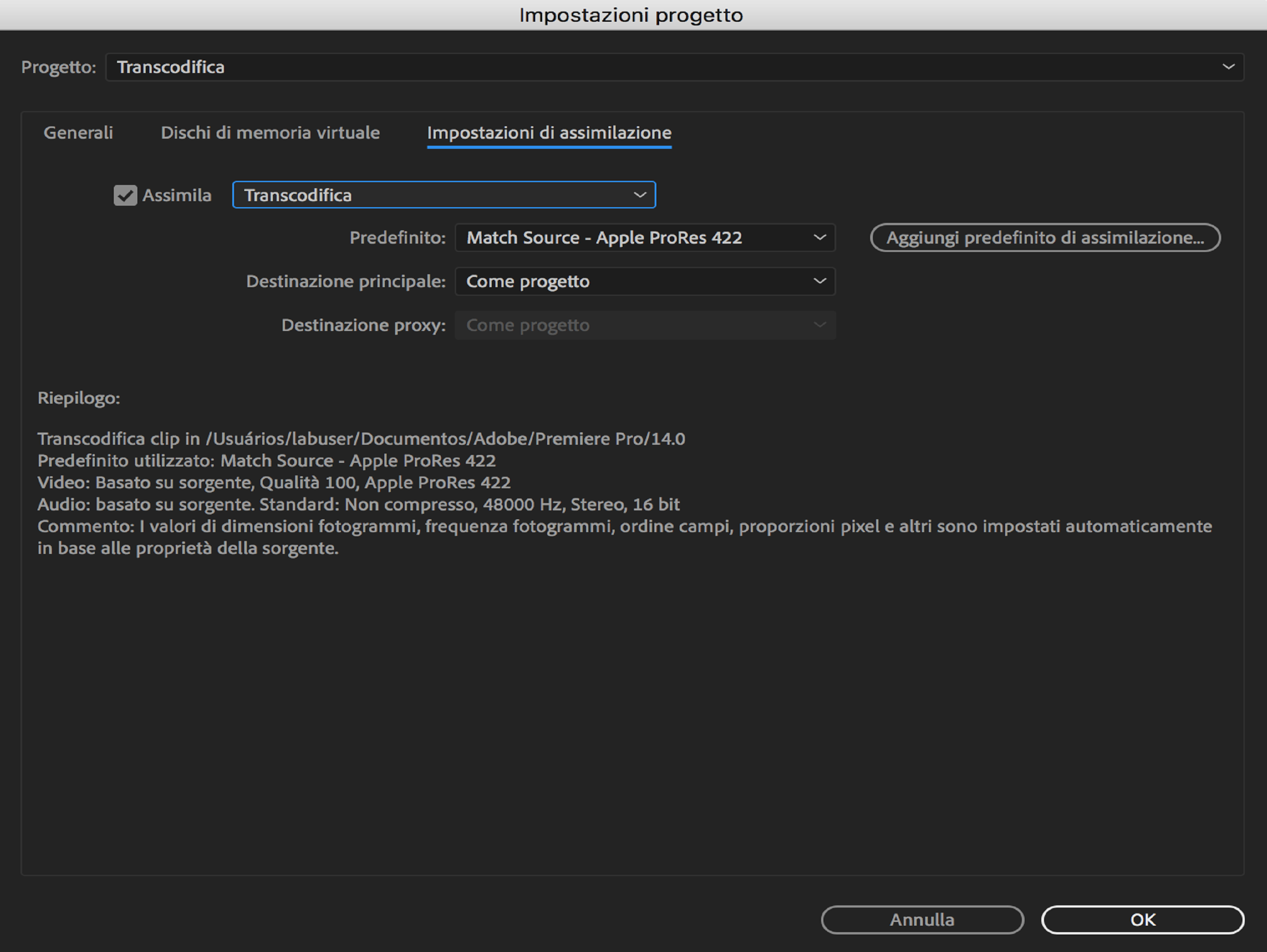Switch to the Generali tab
The height and width of the screenshot is (952, 1267).
click(79, 133)
